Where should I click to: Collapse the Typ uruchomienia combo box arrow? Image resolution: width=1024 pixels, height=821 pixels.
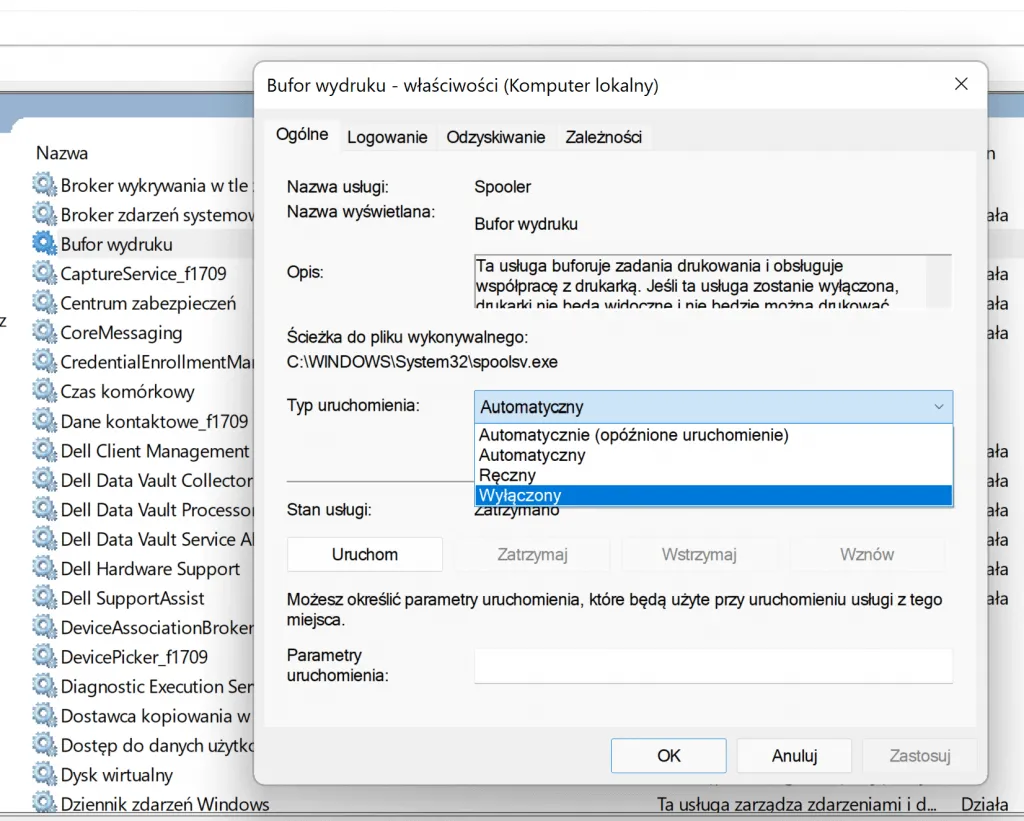938,407
